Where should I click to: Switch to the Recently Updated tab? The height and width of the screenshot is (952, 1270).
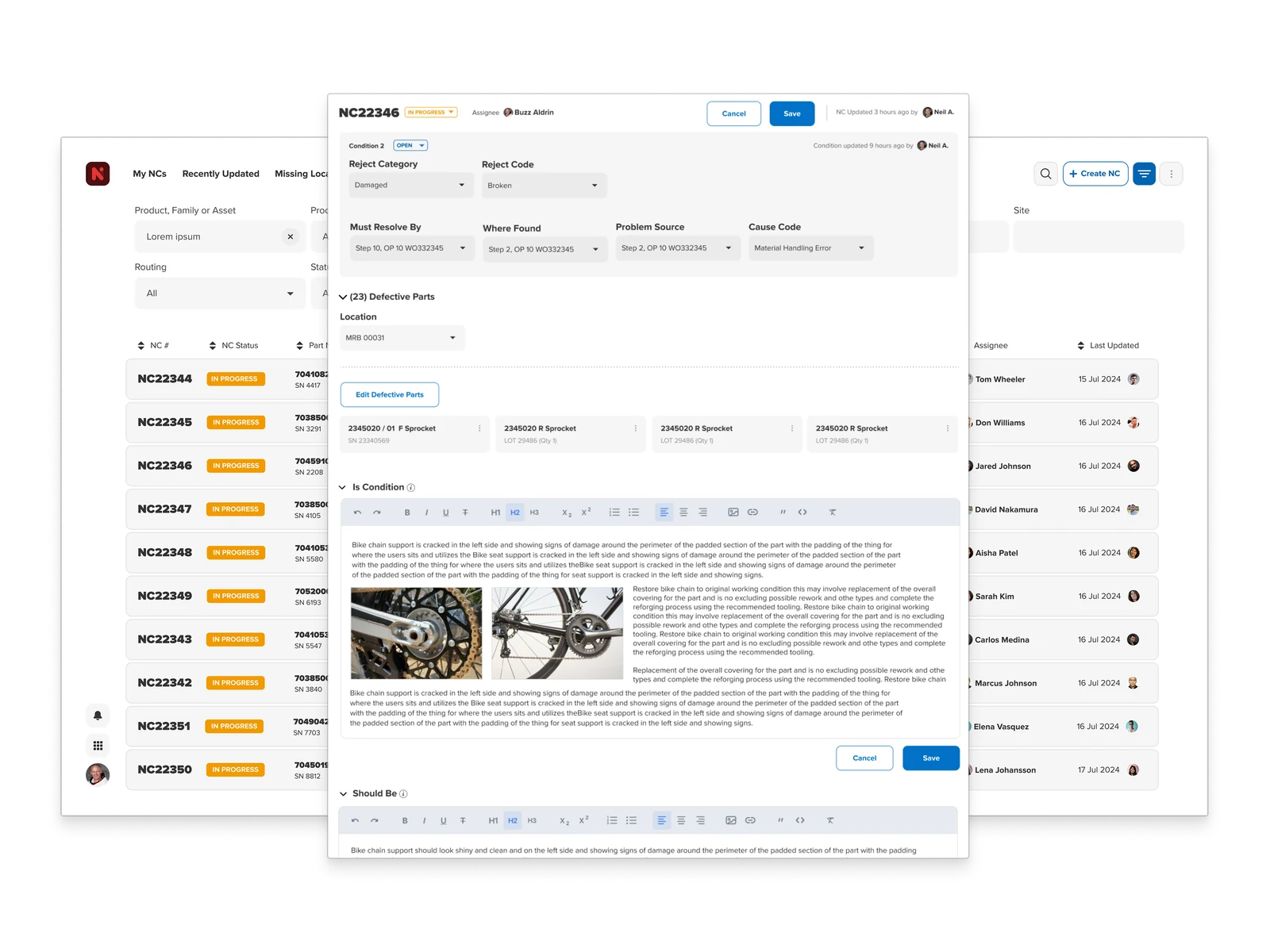221,174
